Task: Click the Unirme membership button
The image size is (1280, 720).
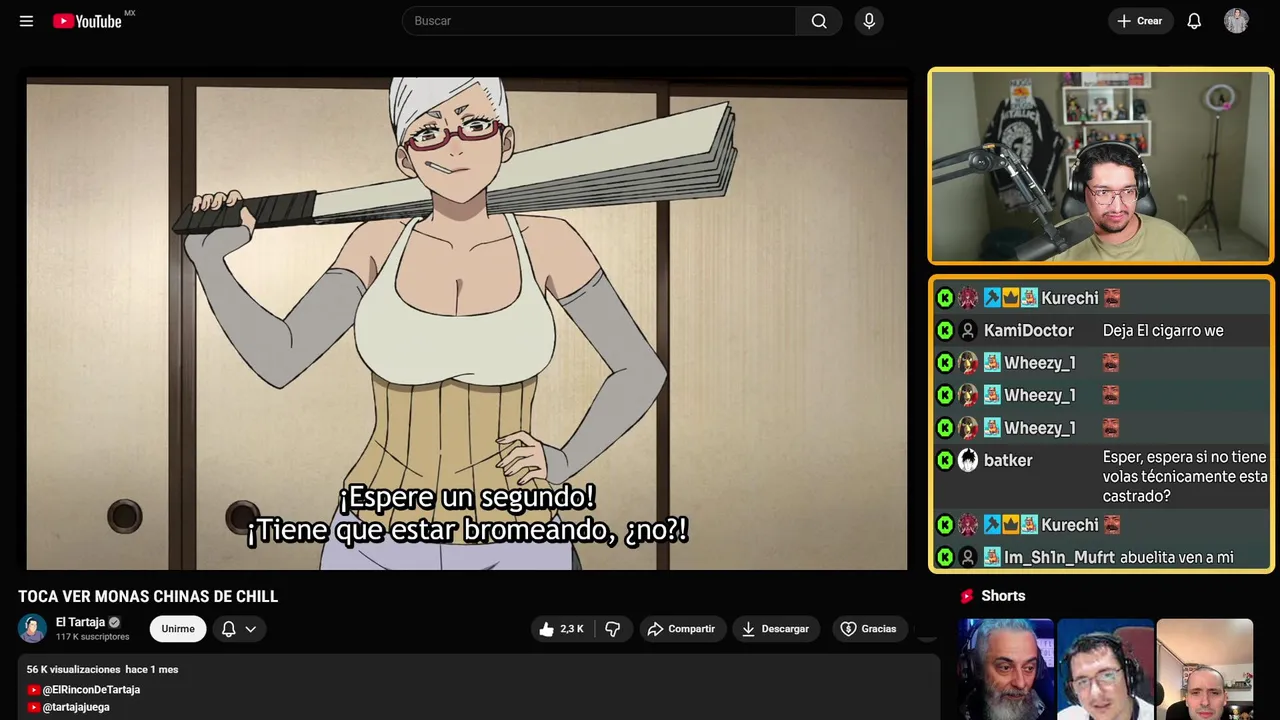Action: pyautogui.click(x=178, y=629)
